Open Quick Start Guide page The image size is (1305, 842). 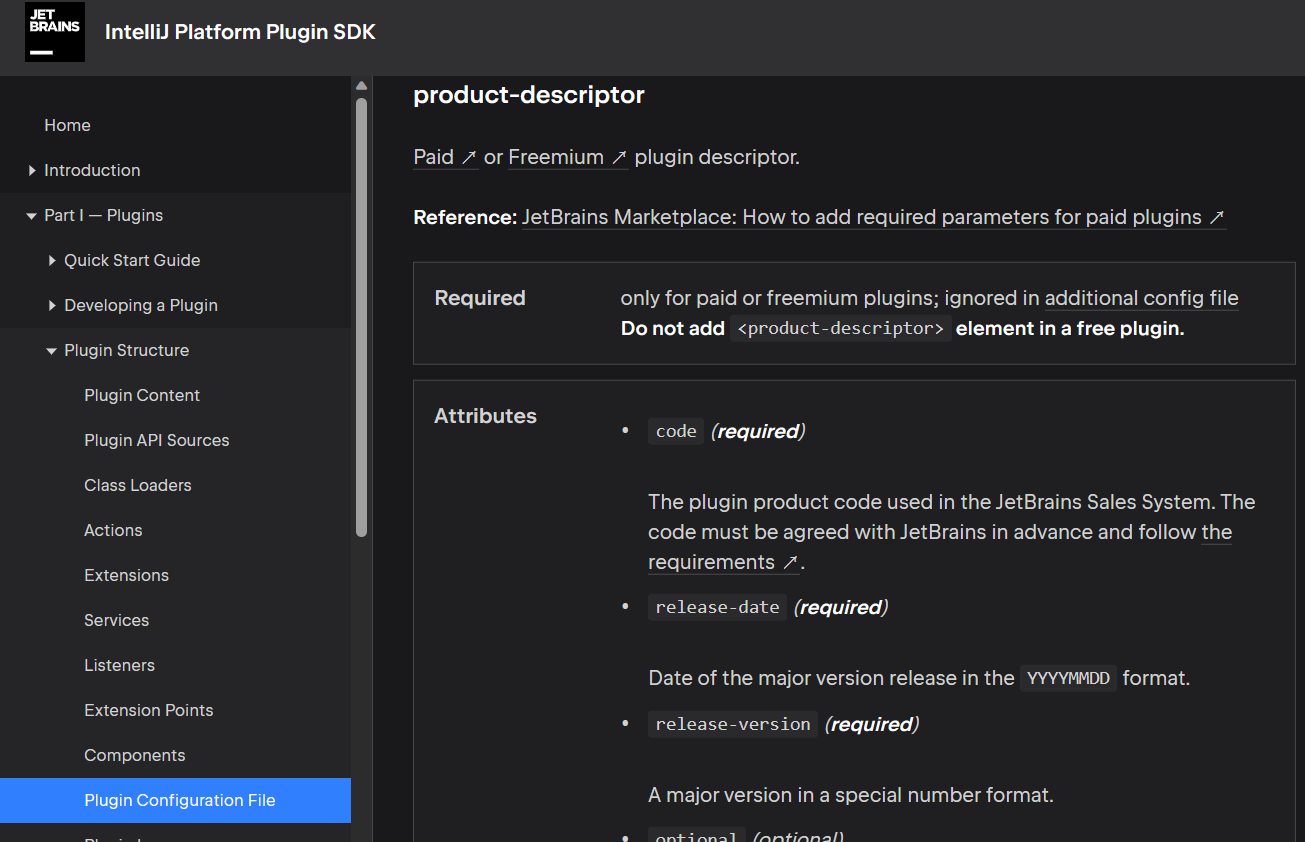[132, 260]
